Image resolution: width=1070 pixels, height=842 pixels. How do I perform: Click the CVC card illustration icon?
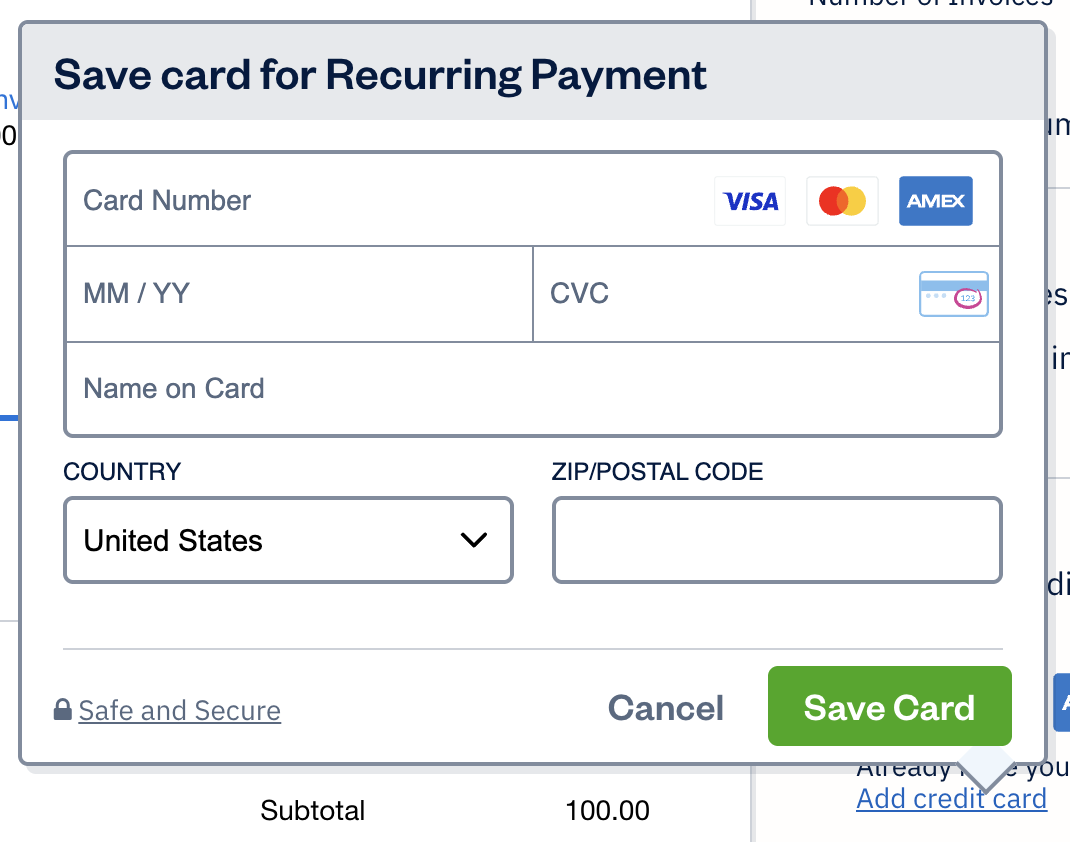point(953,293)
